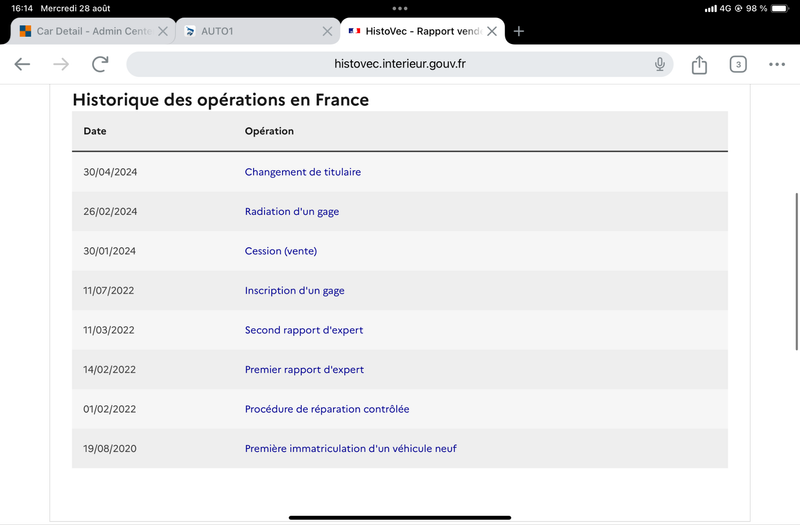Show open tabs counter button
Image resolution: width=800 pixels, height=525 pixels.
(x=738, y=64)
